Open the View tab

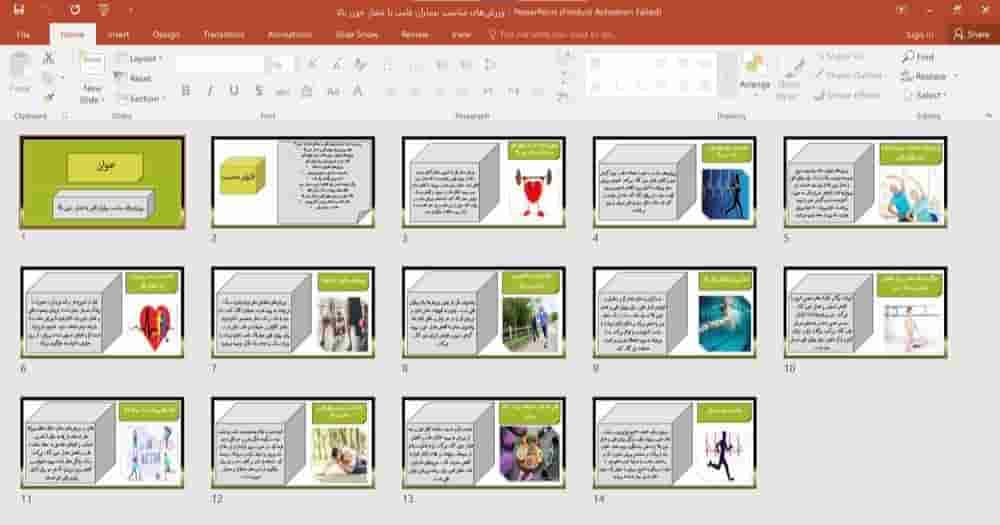coord(461,34)
